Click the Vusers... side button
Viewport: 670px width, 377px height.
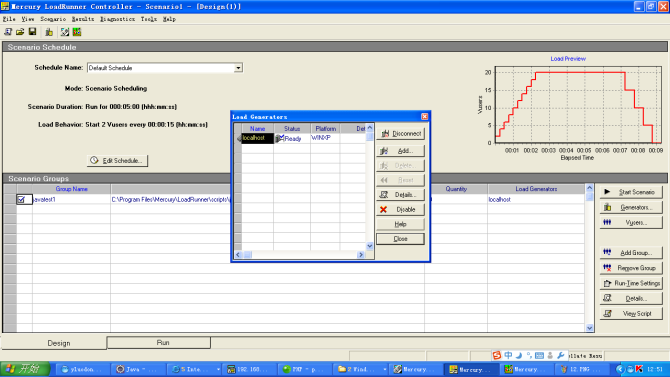(x=631, y=223)
